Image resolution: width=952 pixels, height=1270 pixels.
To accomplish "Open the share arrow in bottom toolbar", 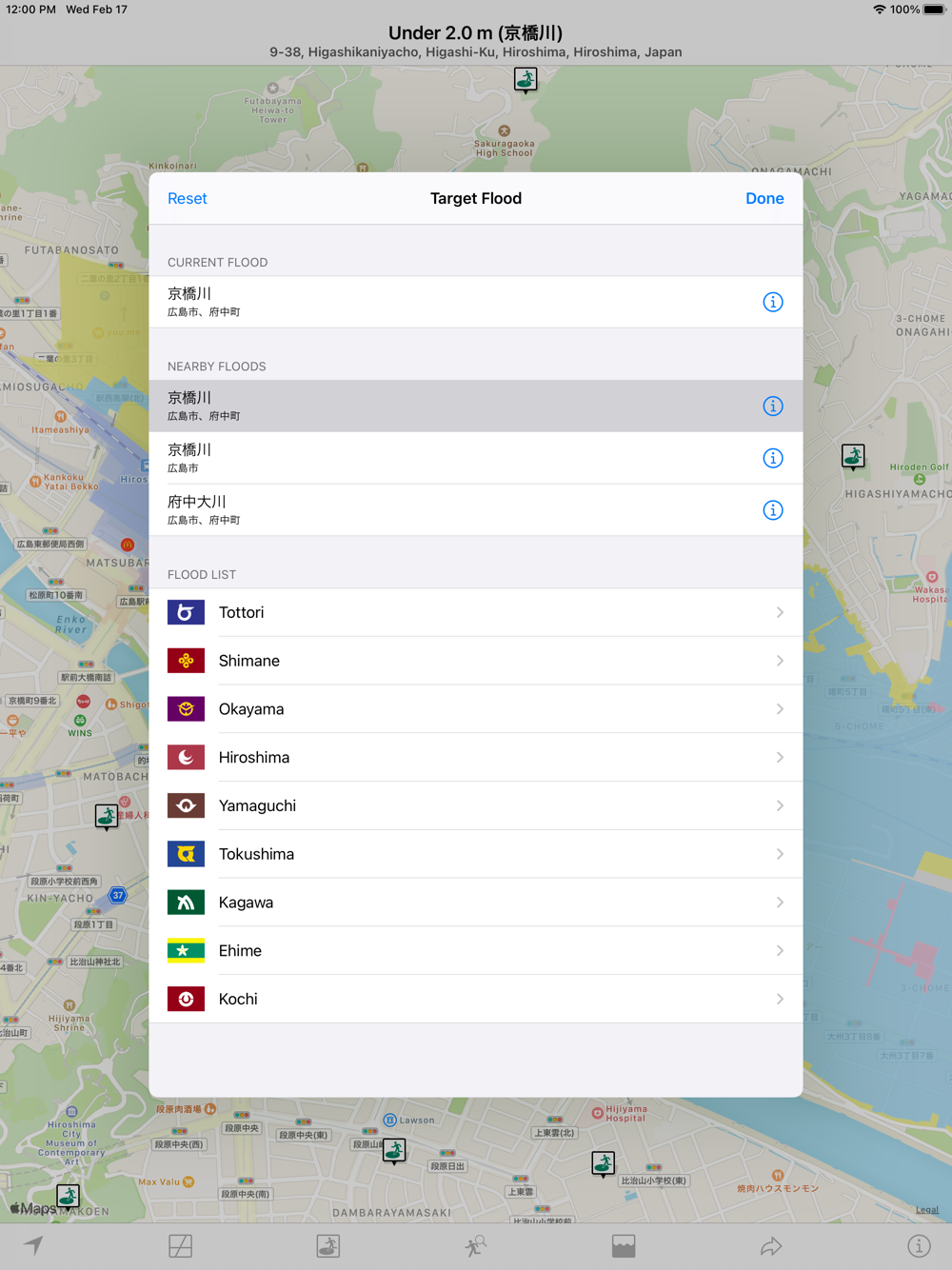I will point(771,1245).
